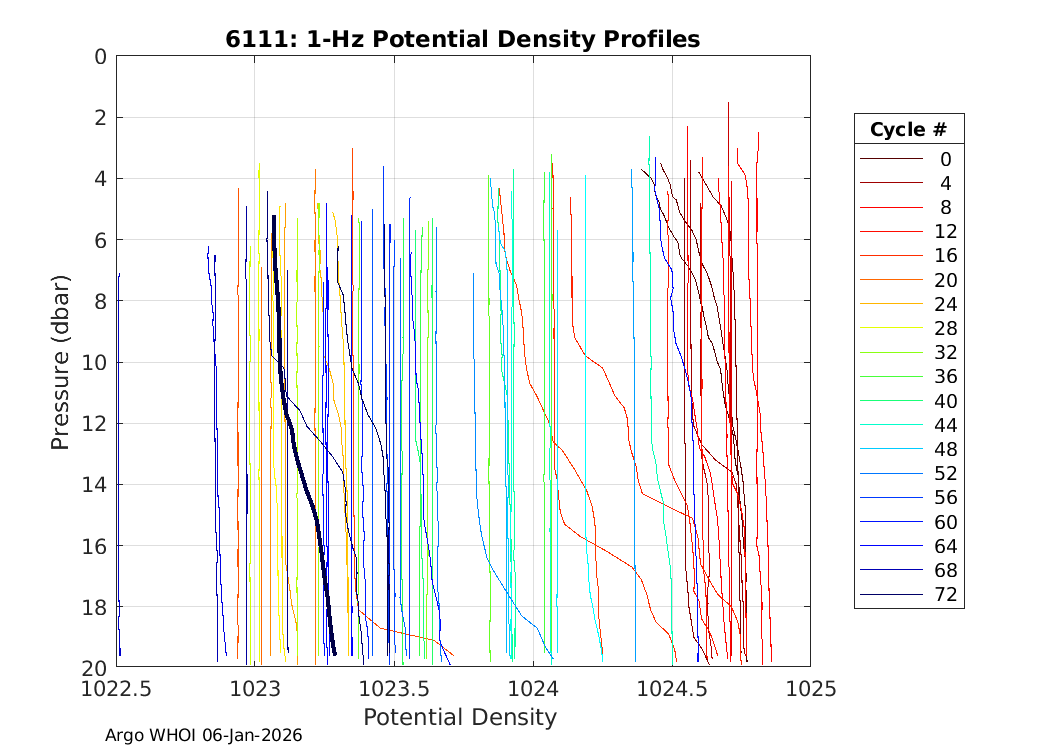Screen dimensions: 1050x750
Task: Click the 10 y-axis pressure tick label
Action: click(94, 362)
